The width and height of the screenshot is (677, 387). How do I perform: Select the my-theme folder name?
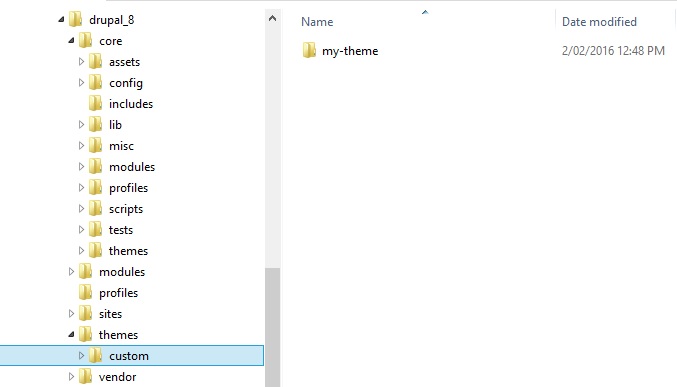350,51
